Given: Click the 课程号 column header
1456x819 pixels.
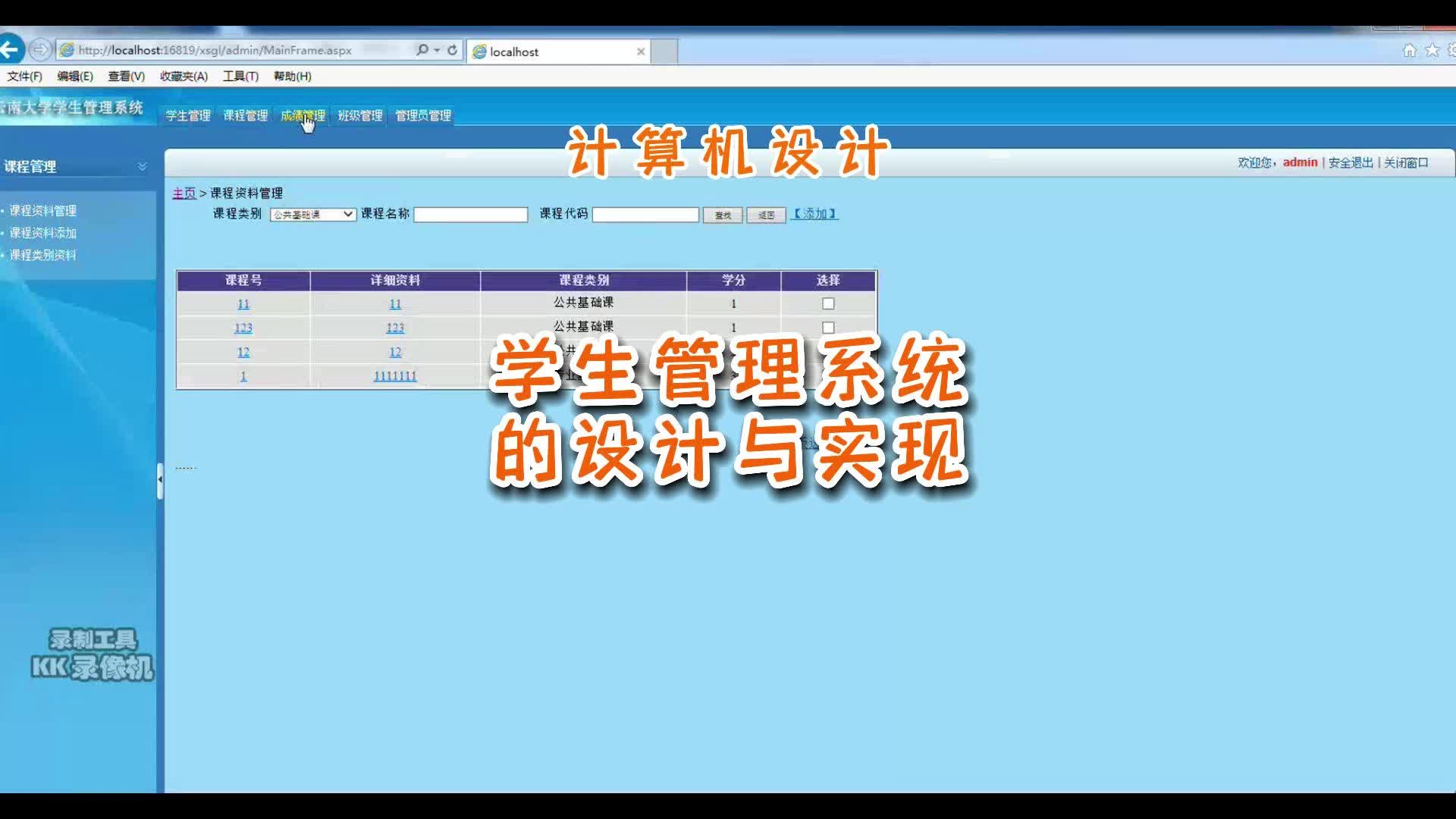Looking at the screenshot, I should pyautogui.click(x=243, y=280).
